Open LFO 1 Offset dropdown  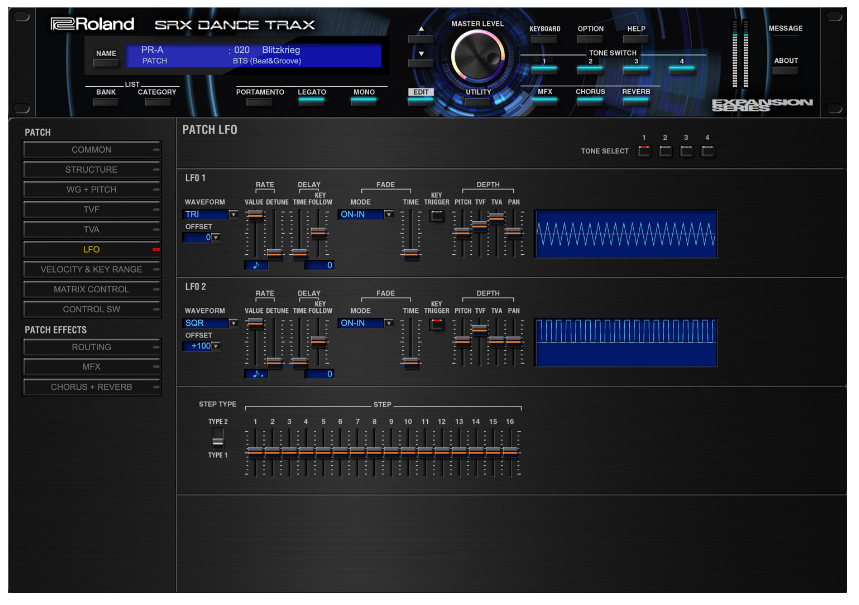(x=202, y=237)
